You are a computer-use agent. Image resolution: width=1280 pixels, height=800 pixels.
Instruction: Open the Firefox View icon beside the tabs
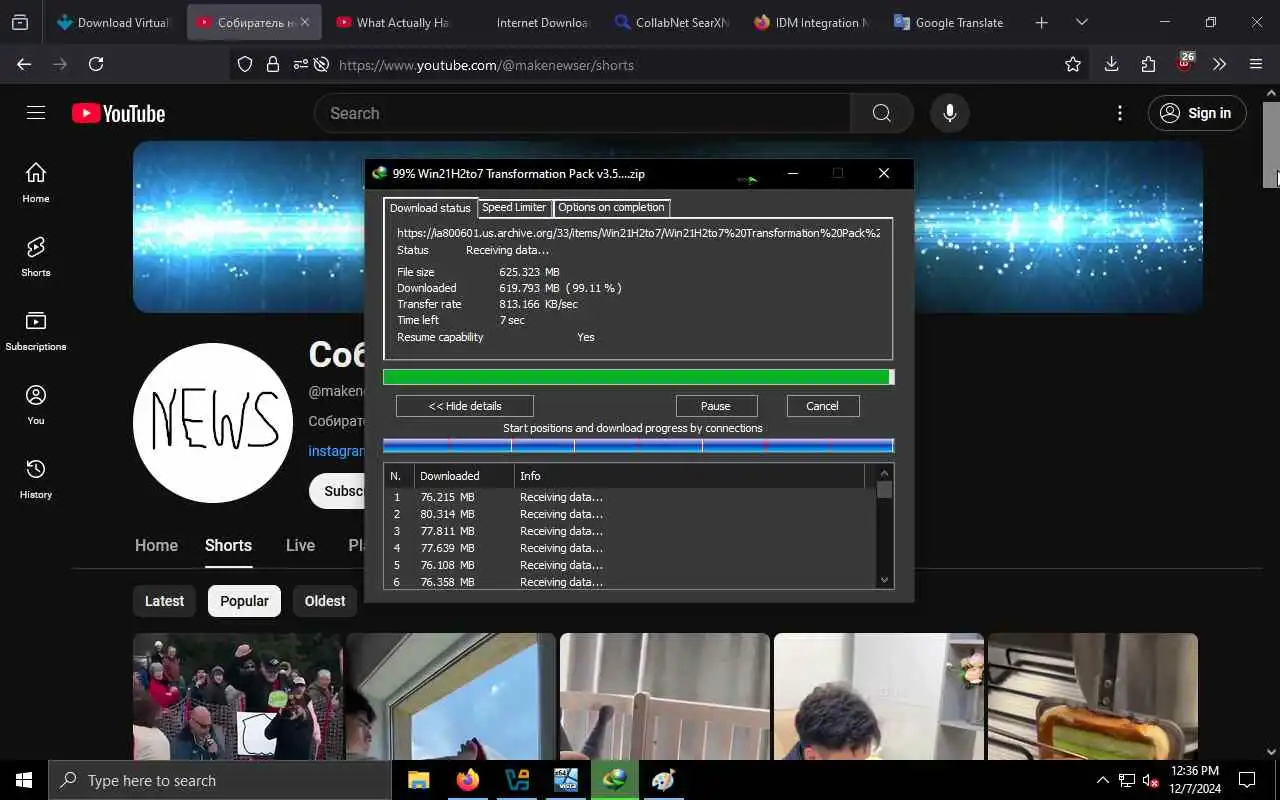[x=20, y=22]
